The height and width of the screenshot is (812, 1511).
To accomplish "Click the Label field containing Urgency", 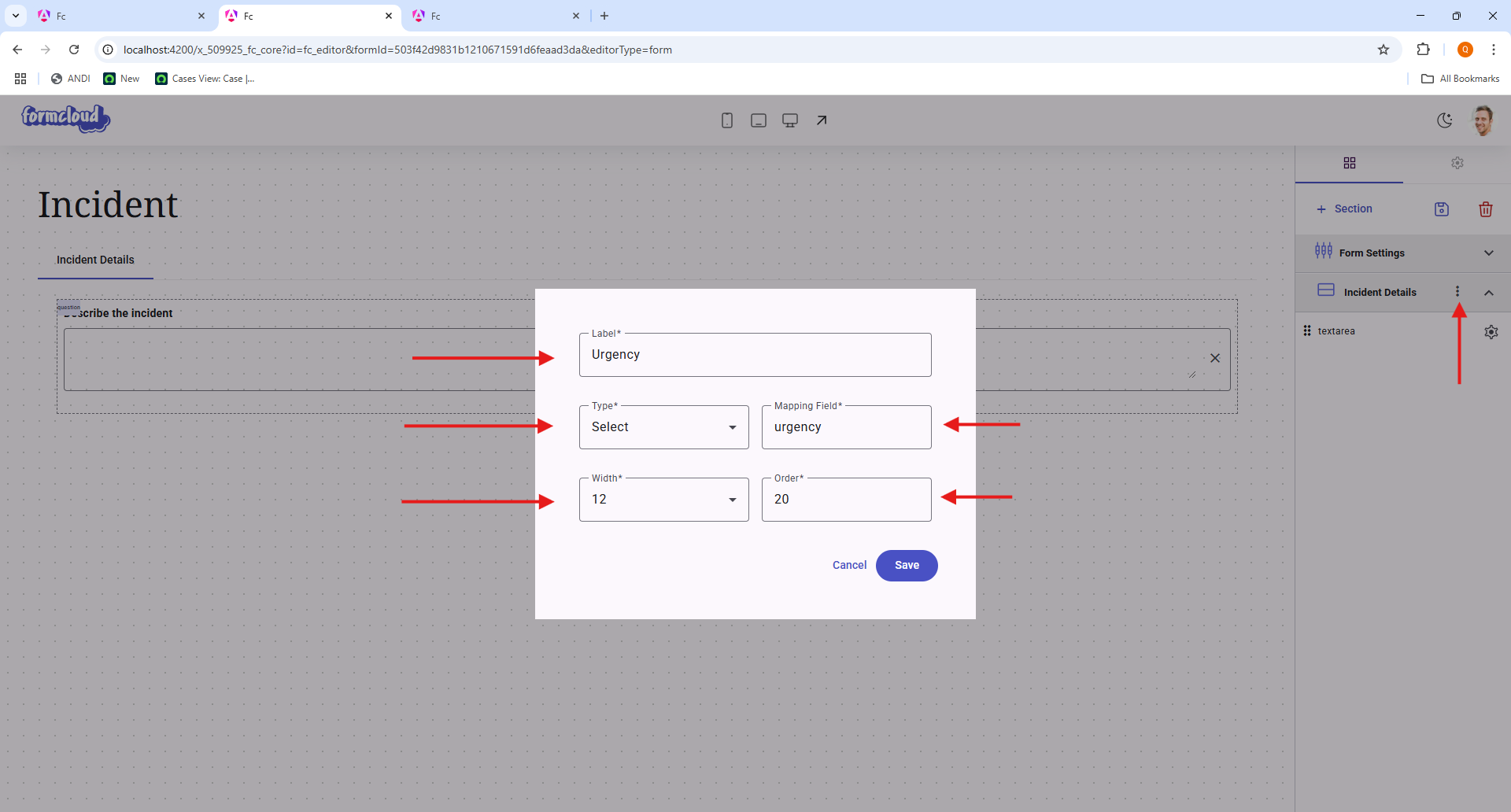I will (x=755, y=355).
